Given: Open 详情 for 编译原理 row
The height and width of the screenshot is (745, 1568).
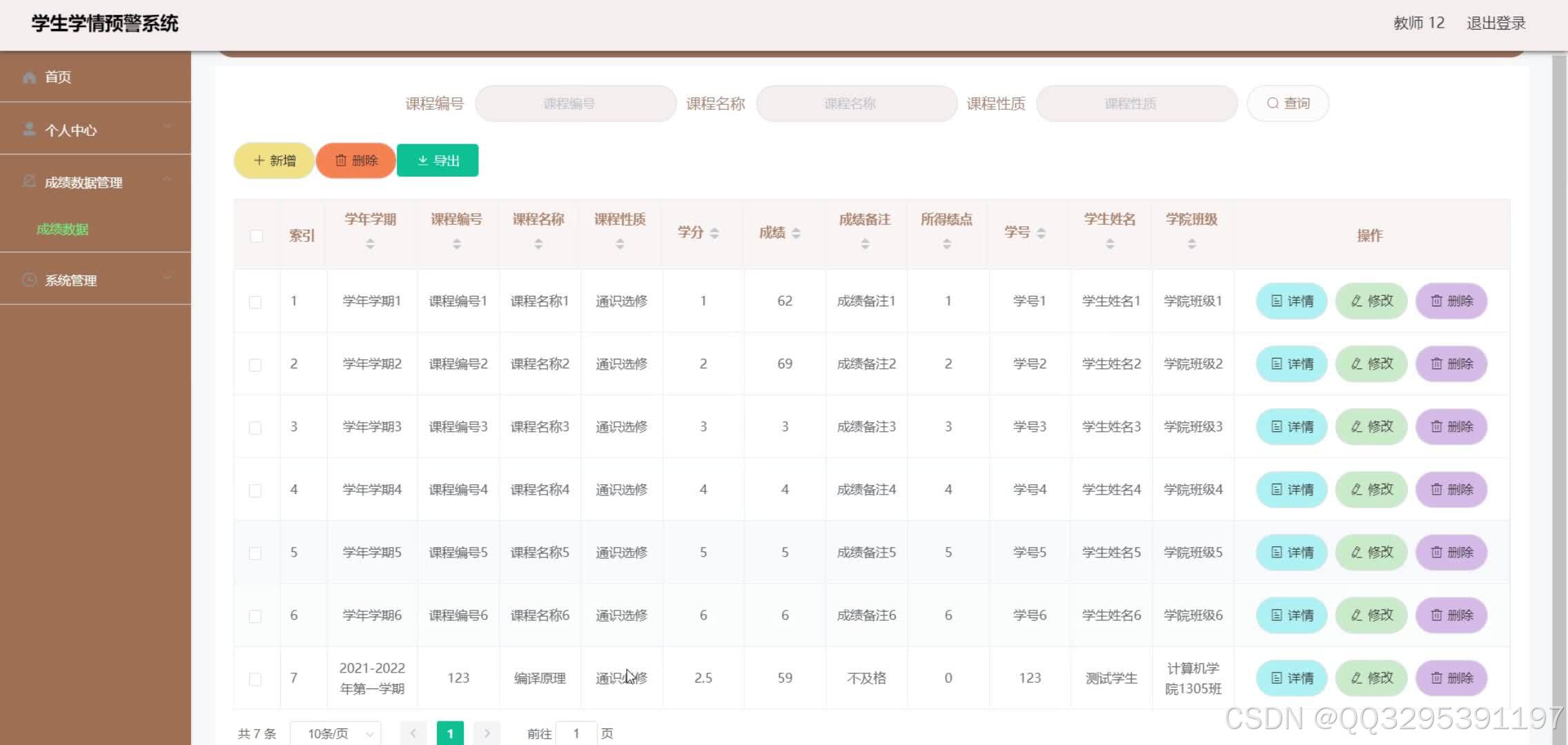Looking at the screenshot, I should coord(1292,677).
